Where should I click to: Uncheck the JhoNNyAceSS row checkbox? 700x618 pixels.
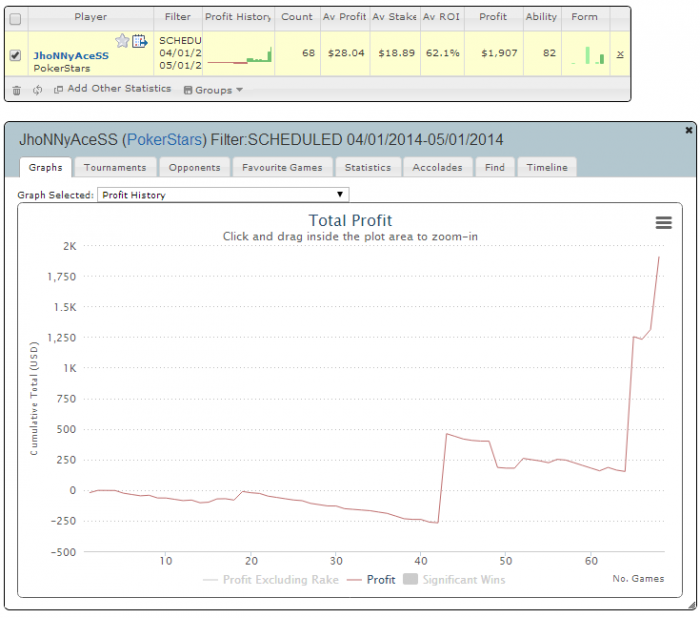click(15, 55)
